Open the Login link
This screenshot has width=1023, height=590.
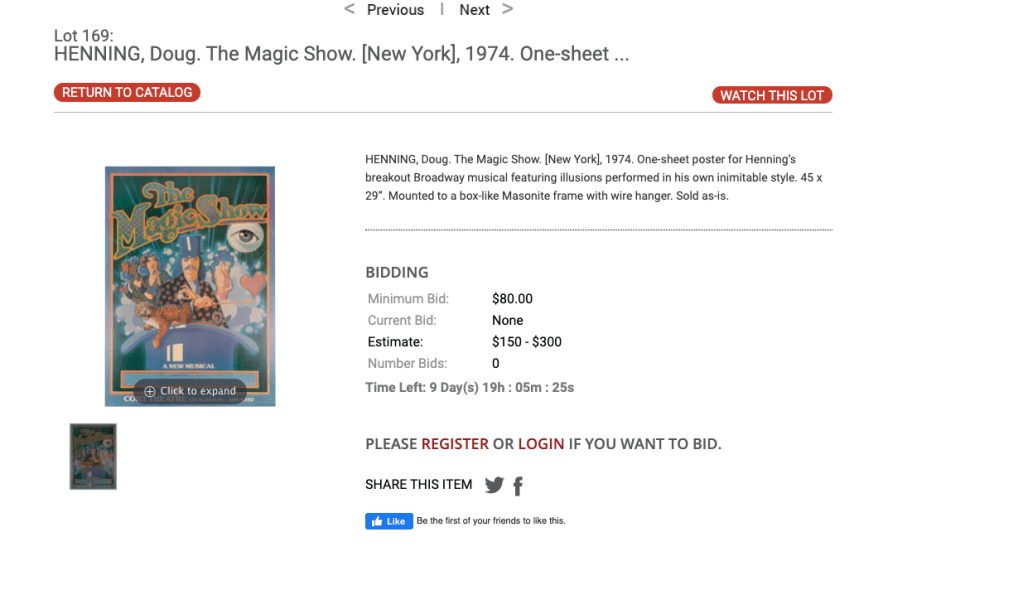coord(541,444)
